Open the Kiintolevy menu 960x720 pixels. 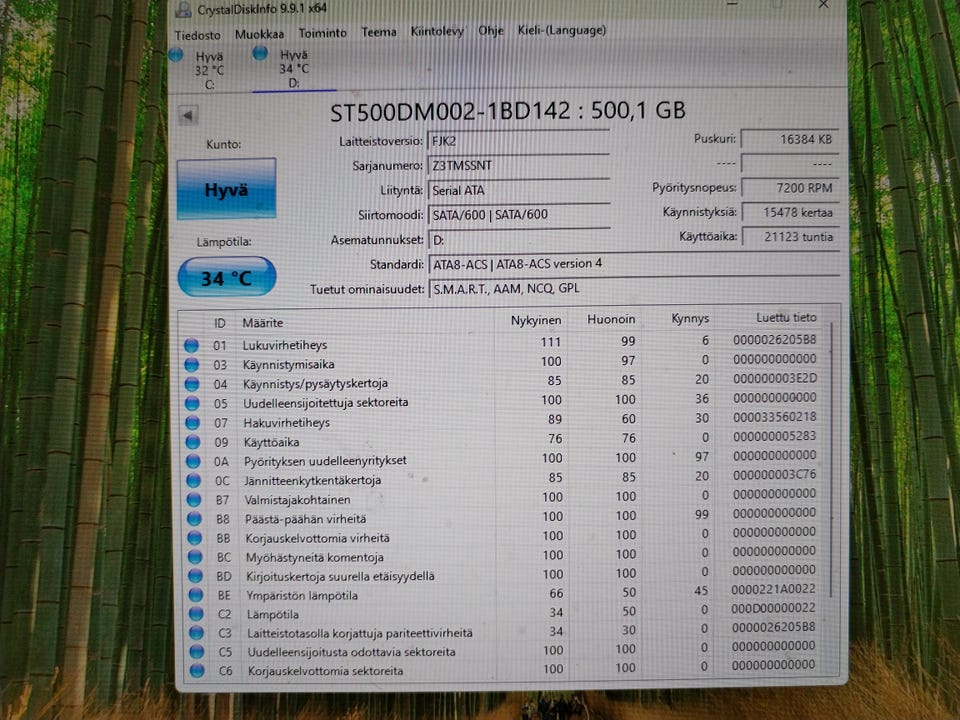click(437, 31)
